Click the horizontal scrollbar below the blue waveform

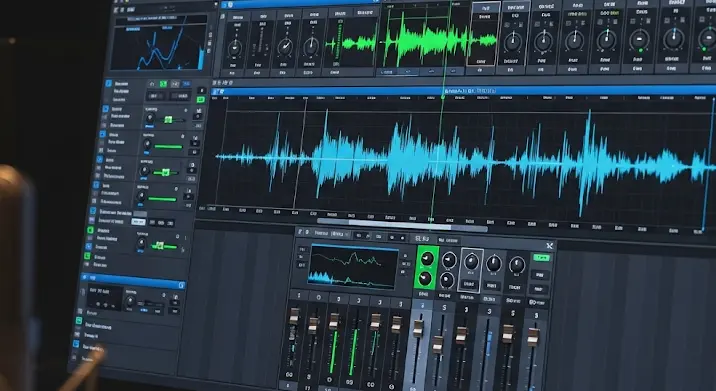pyautogui.click(x=401, y=223)
